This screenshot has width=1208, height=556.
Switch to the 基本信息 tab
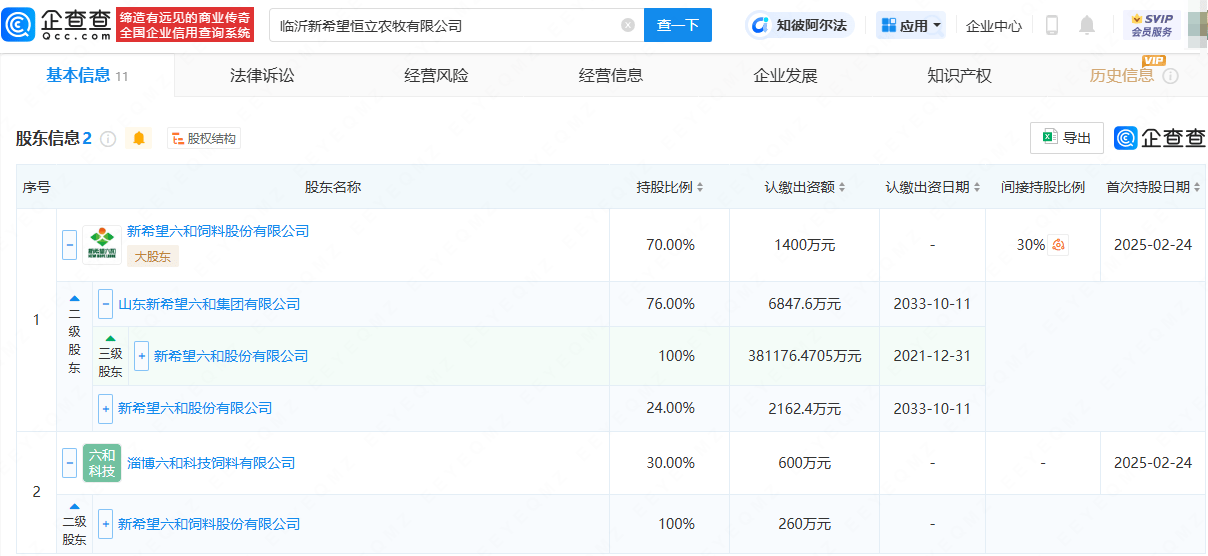pyautogui.click(x=87, y=75)
